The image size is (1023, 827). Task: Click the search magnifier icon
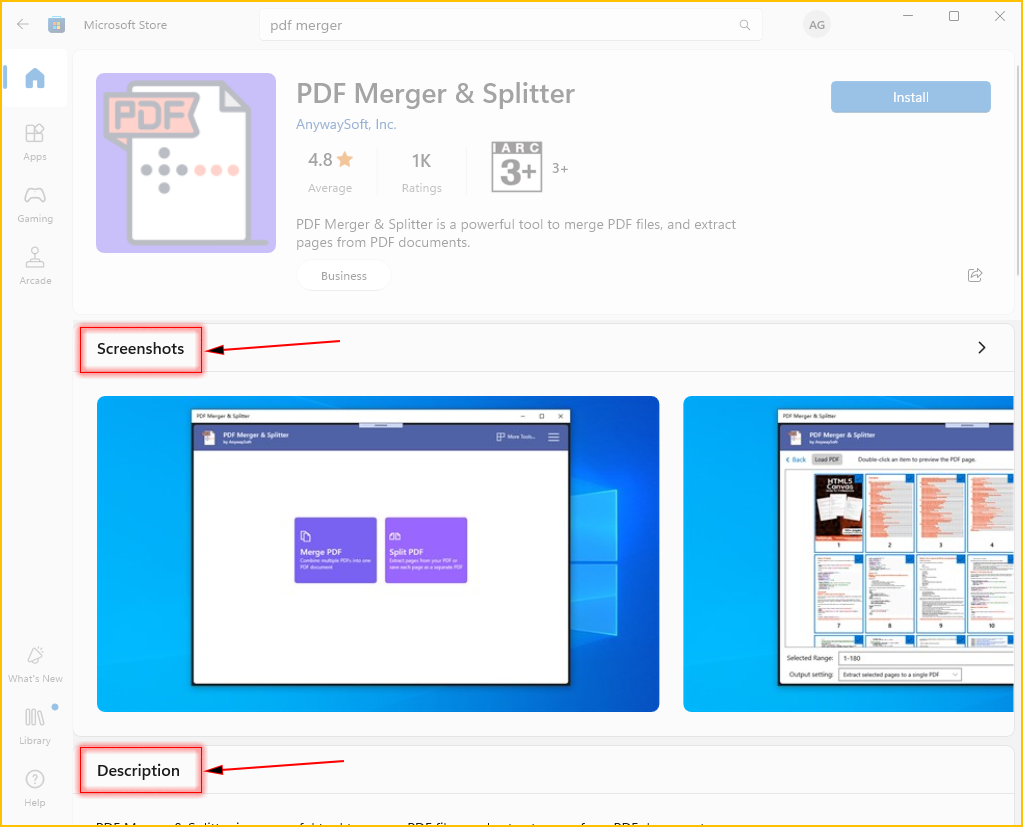click(x=744, y=25)
